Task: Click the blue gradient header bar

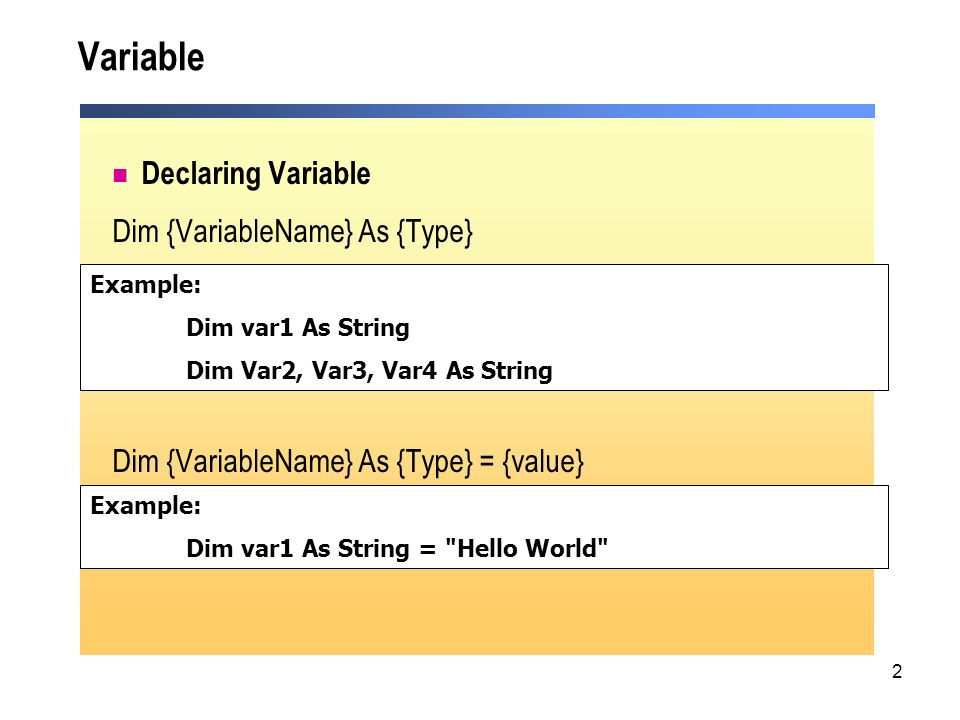Action: click(477, 111)
